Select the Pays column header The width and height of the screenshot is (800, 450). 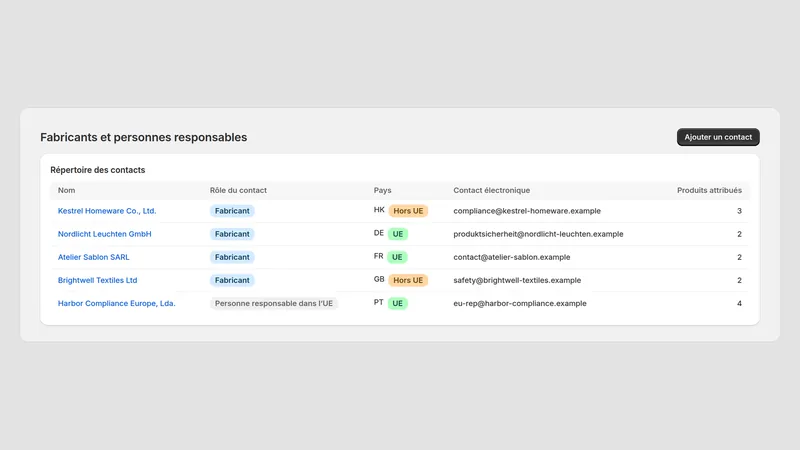click(x=382, y=190)
